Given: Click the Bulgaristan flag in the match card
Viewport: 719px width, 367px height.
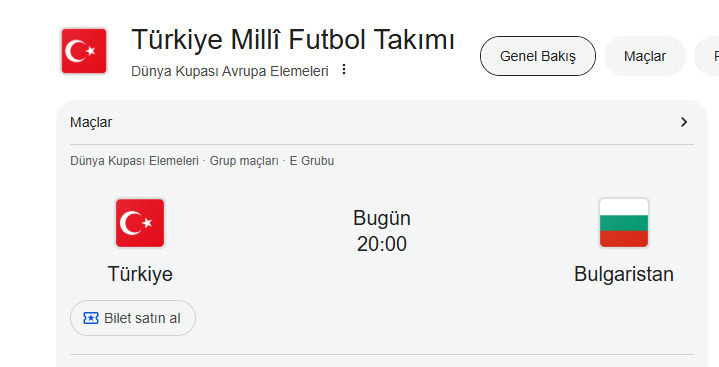Looking at the screenshot, I should tap(624, 223).
